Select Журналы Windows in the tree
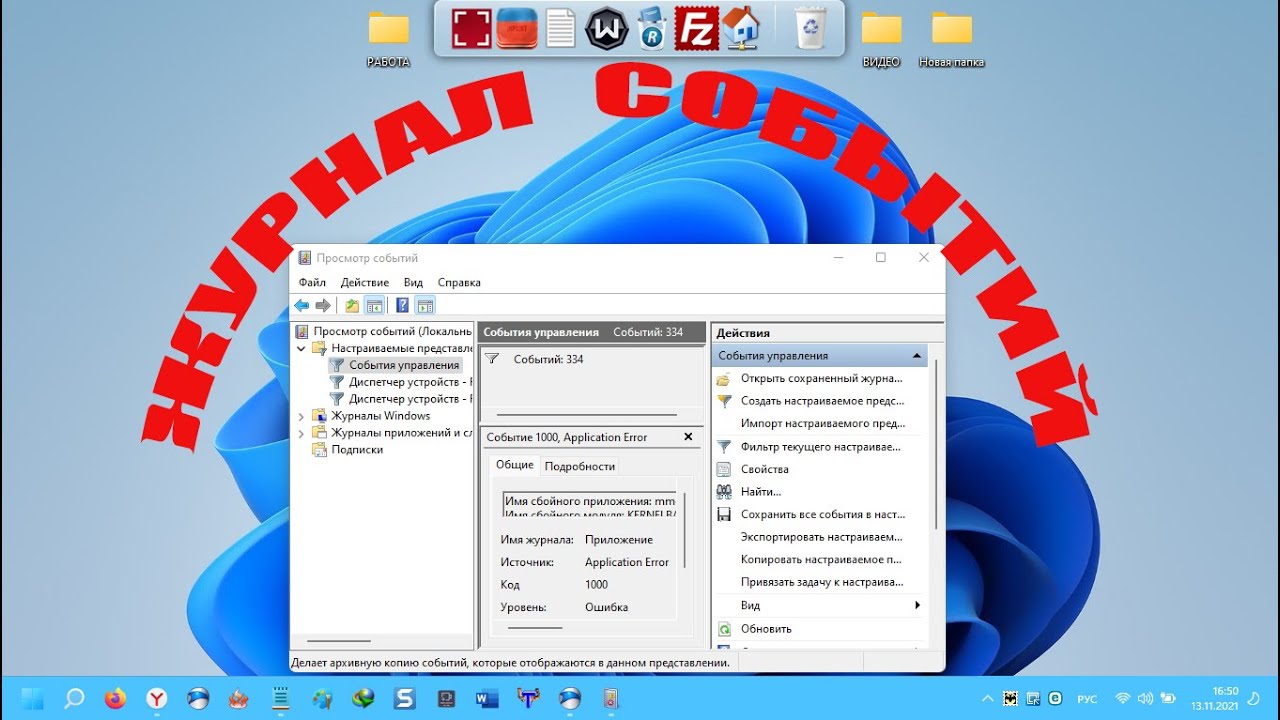This screenshot has width=1280, height=720. (x=380, y=416)
